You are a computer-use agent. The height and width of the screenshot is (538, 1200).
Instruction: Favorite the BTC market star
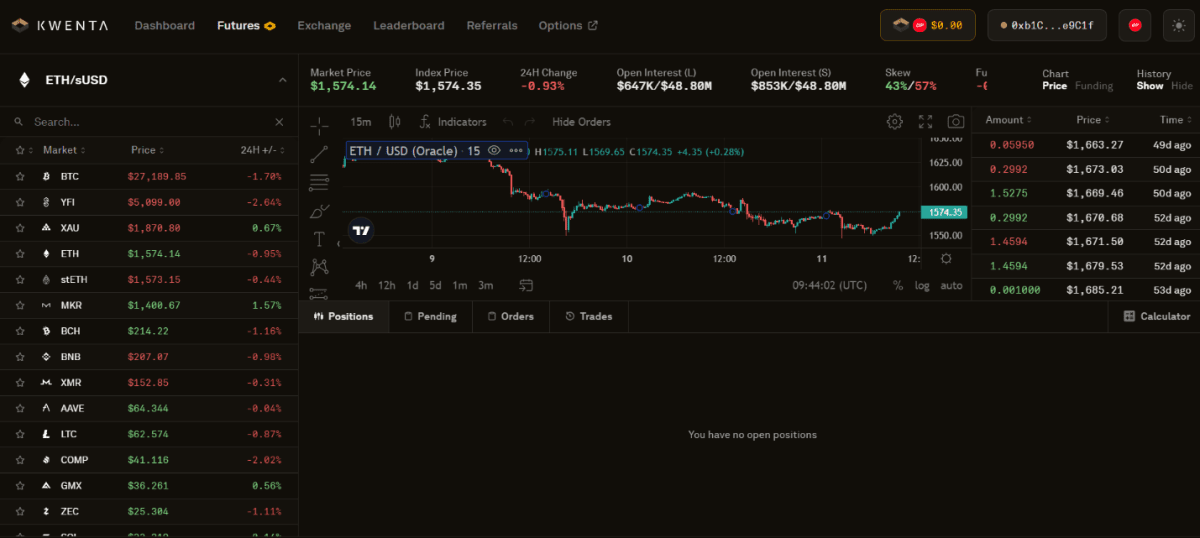pyautogui.click(x=19, y=176)
